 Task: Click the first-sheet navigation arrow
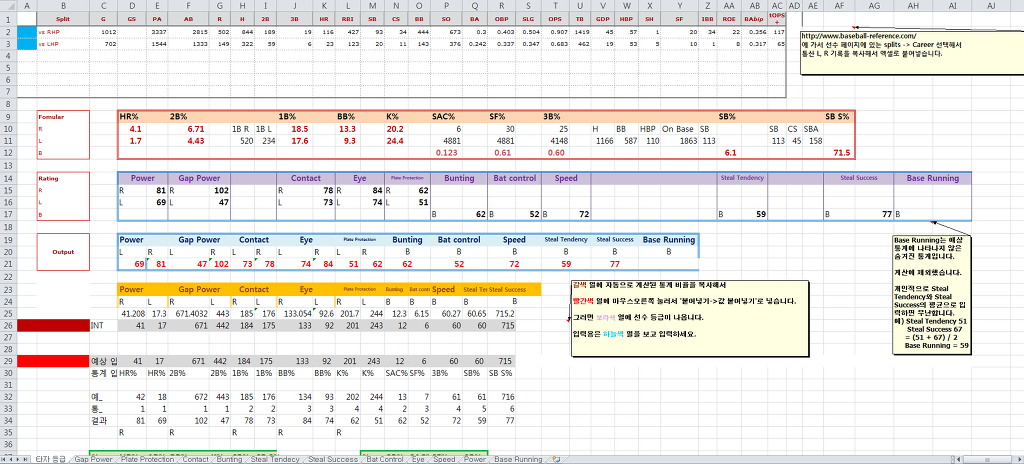click(x=5, y=459)
